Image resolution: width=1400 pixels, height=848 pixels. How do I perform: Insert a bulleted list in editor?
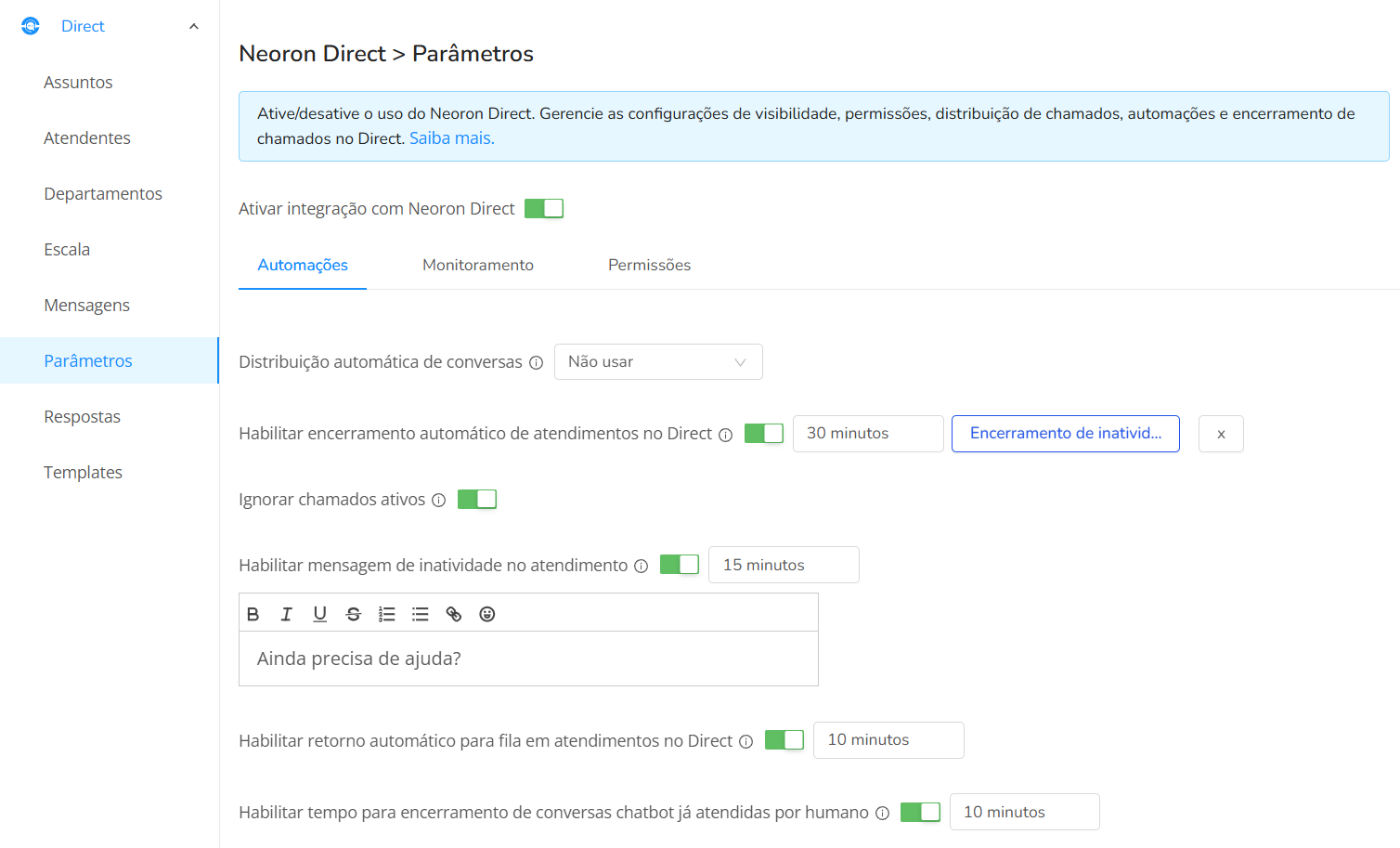421,614
